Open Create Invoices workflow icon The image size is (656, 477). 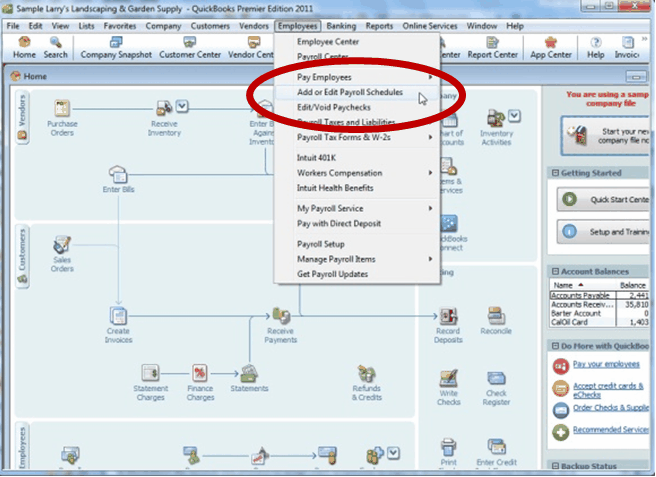click(119, 318)
